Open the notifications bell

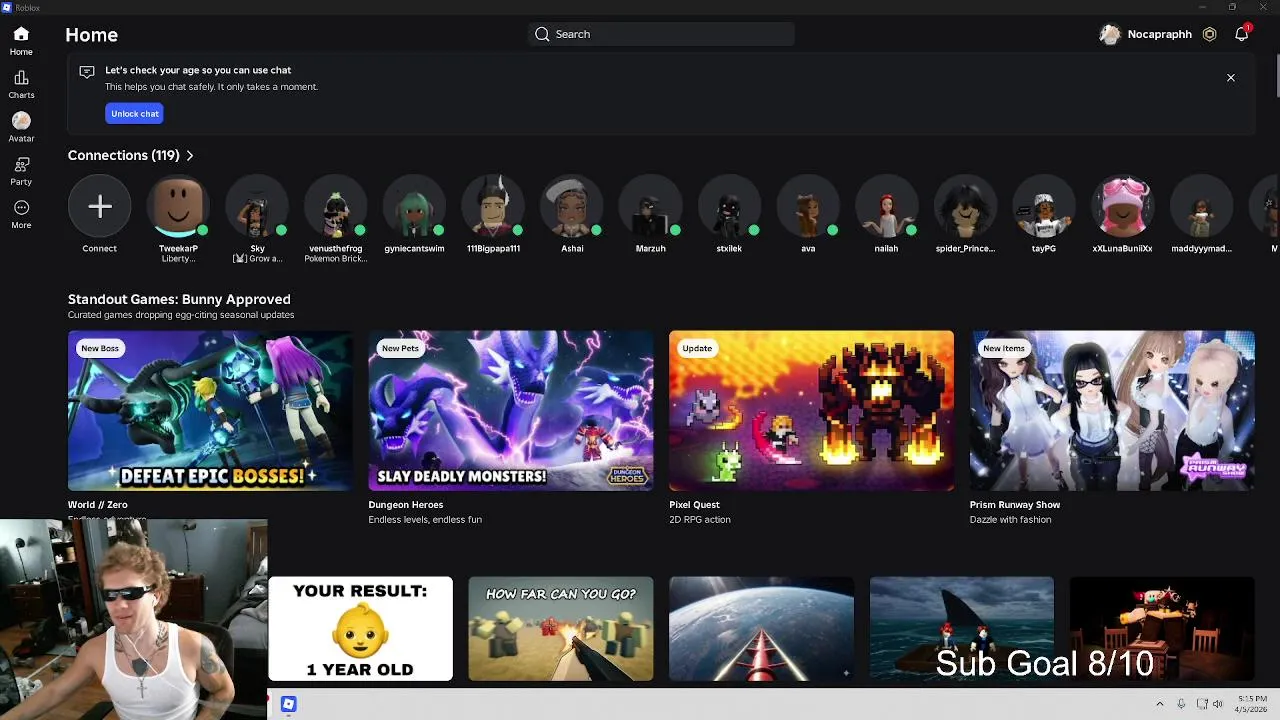tap(1241, 34)
